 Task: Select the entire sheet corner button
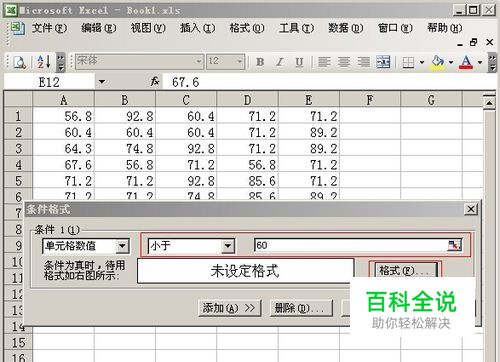click(x=18, y=100)
